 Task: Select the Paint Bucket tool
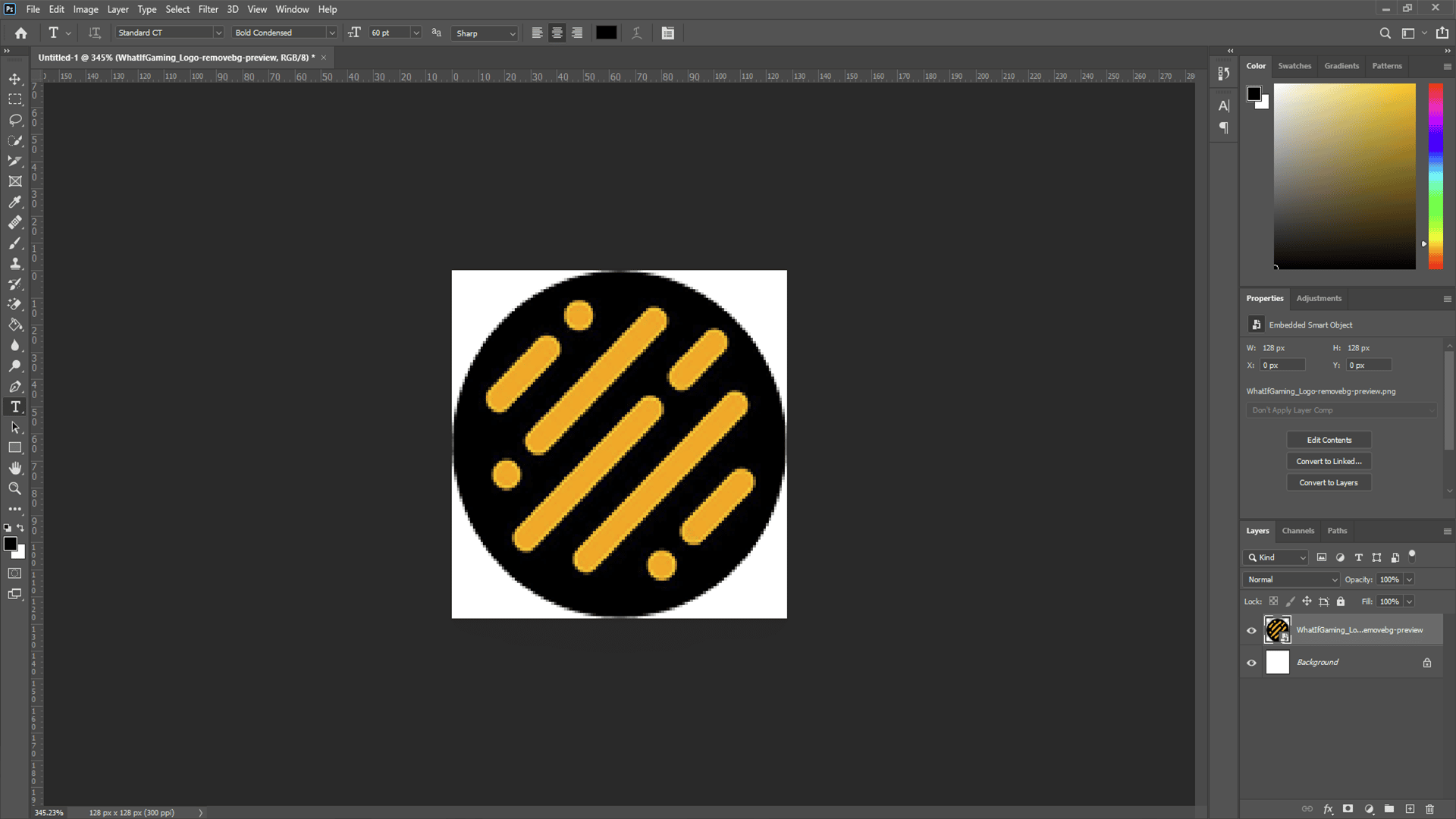(x=15, y=325)
